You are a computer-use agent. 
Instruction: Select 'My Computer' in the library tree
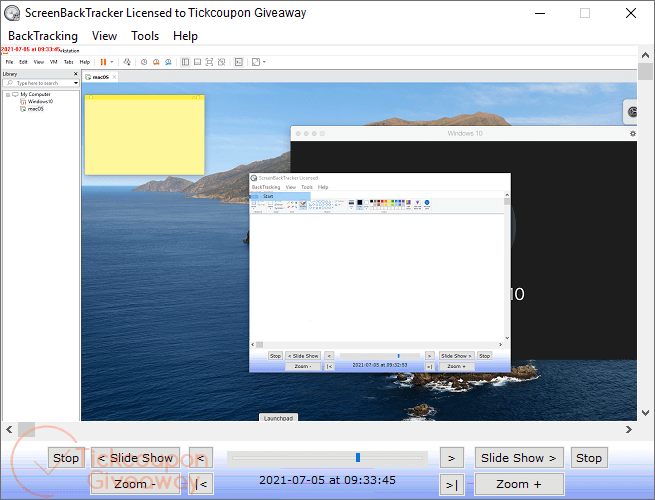tap(35, 94)
